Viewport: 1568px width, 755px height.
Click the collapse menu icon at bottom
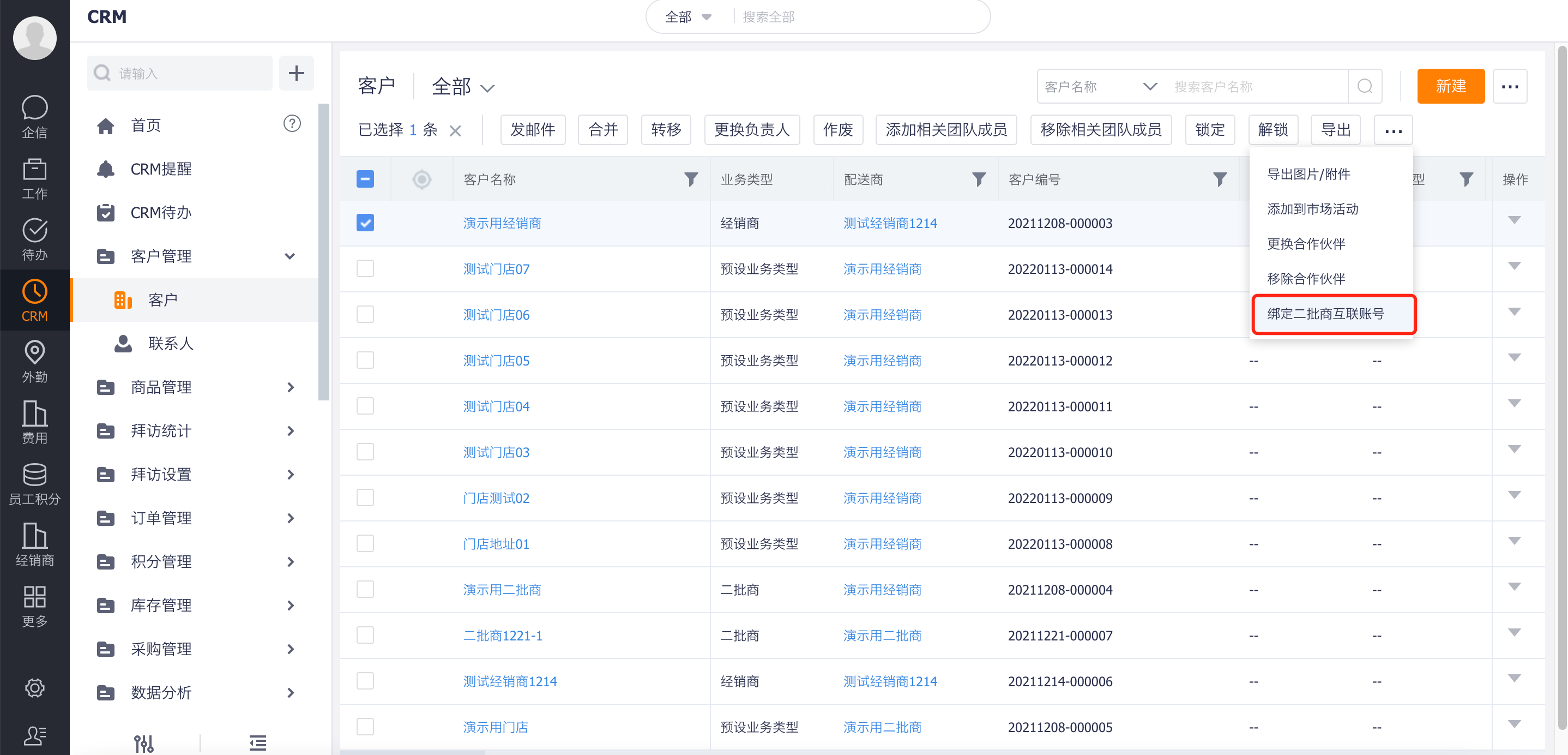coord(258,743)
